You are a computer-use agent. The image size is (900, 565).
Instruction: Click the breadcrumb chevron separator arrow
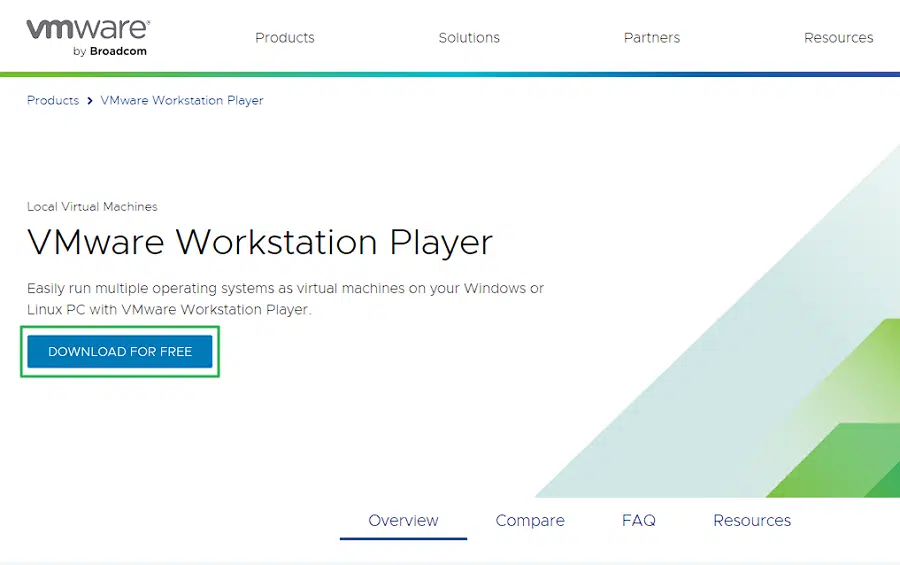coord(90,101)
